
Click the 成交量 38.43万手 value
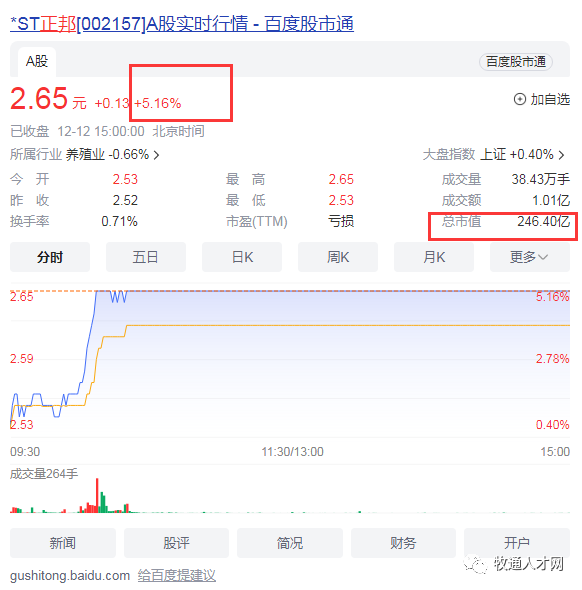(x=541, y=179)
